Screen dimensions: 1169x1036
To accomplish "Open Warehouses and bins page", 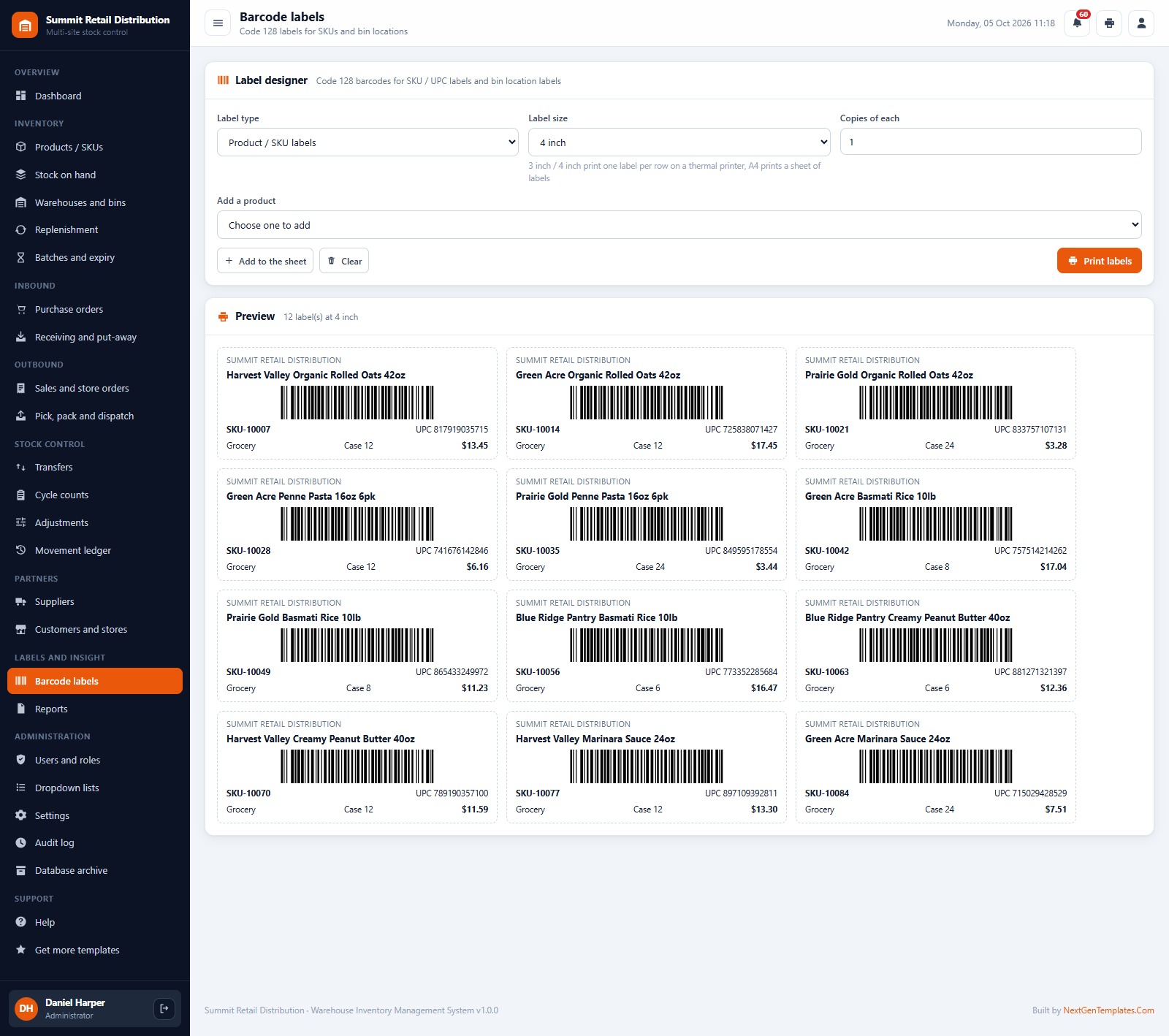I will (95, 202).
